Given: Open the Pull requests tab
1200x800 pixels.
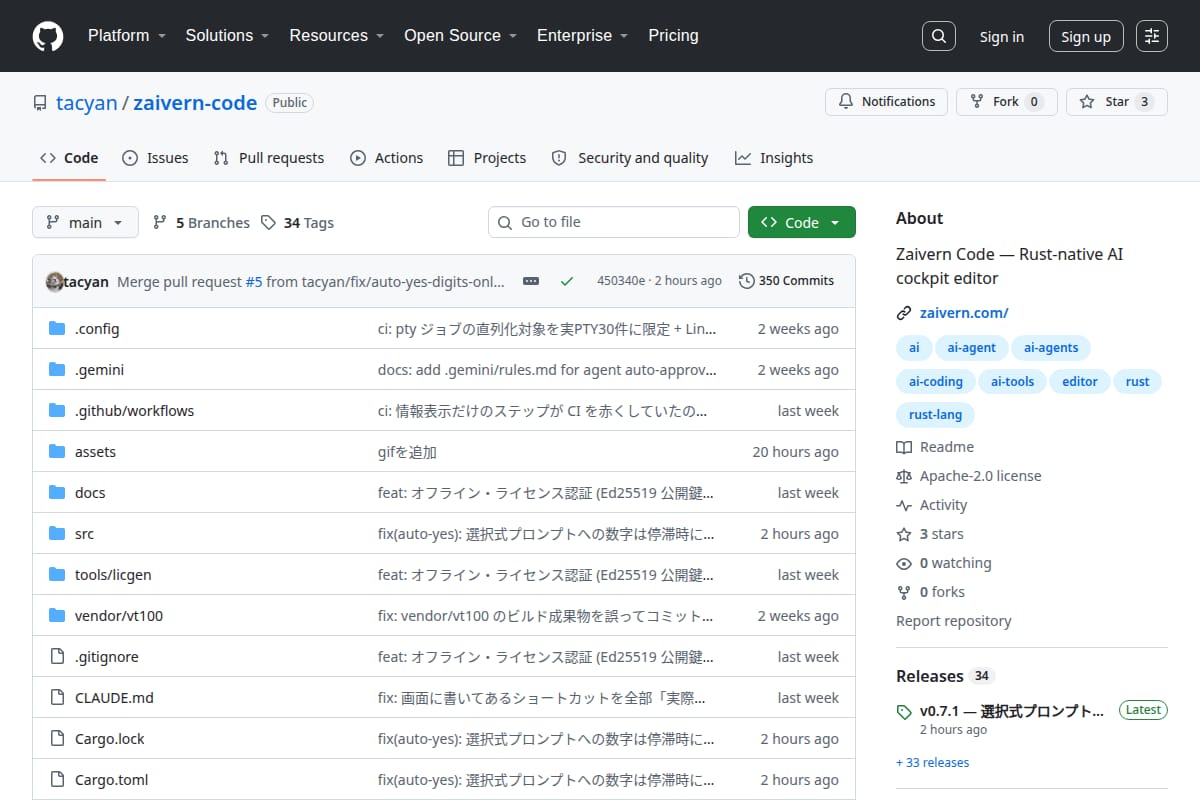Looking at the screenshot, I should 269,158.
